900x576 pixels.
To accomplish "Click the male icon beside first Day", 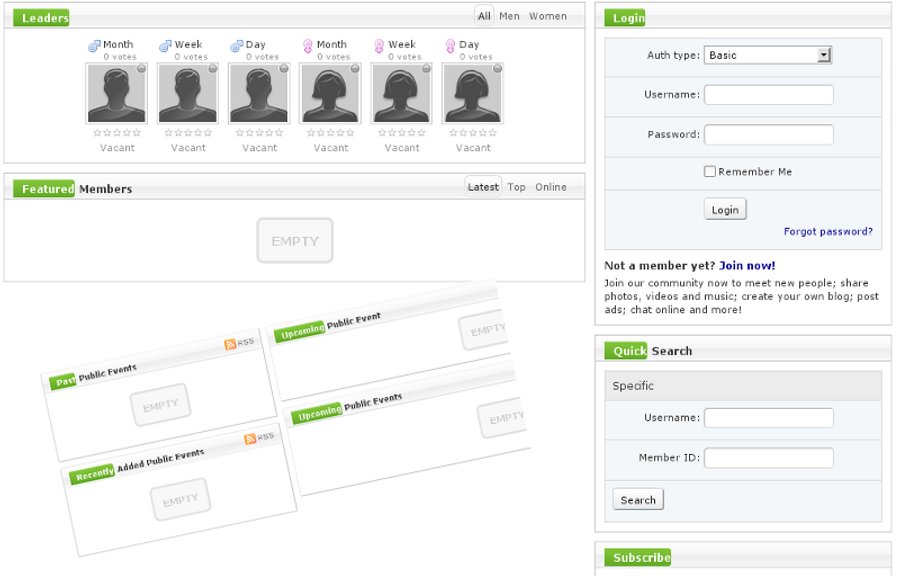I will 236,46.
